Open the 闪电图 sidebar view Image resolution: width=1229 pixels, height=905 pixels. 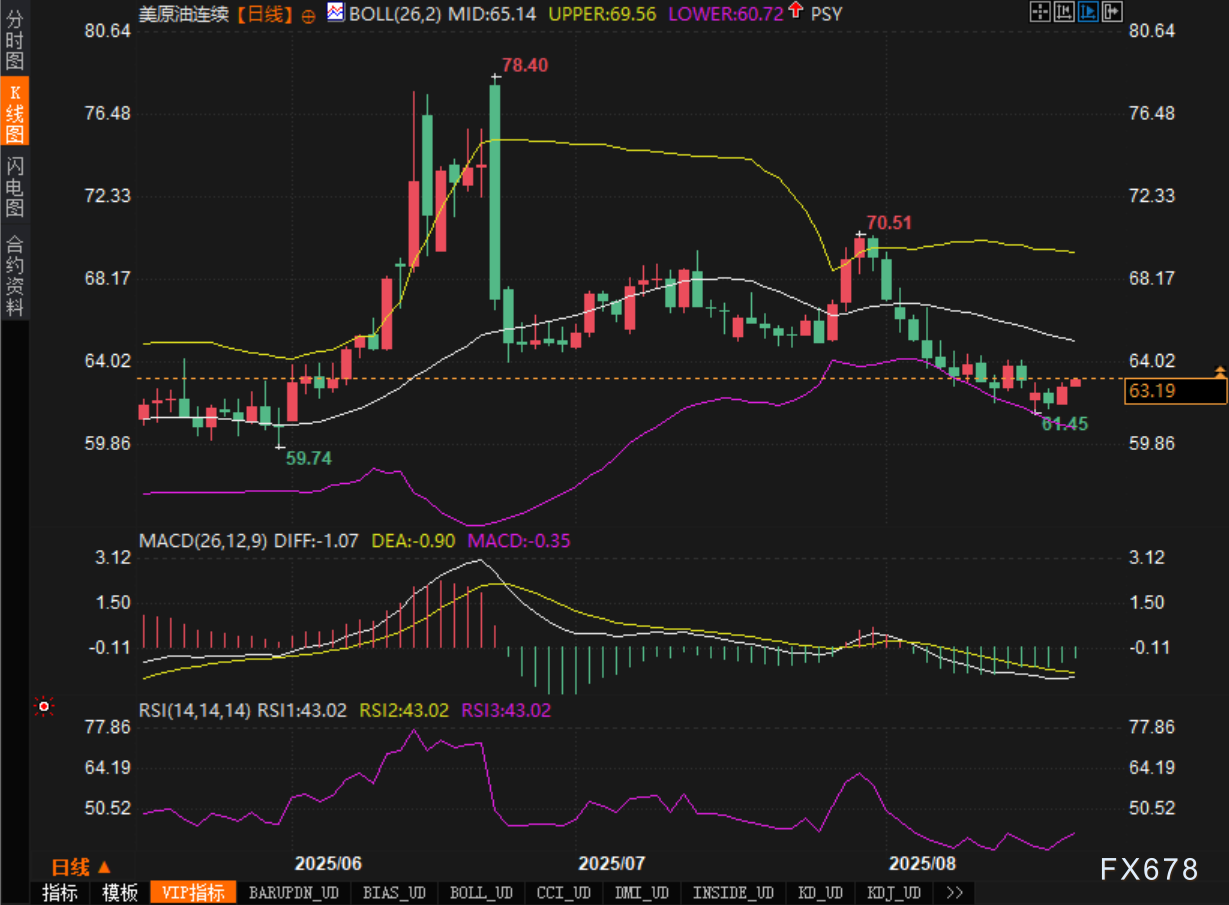pos(14,187)
